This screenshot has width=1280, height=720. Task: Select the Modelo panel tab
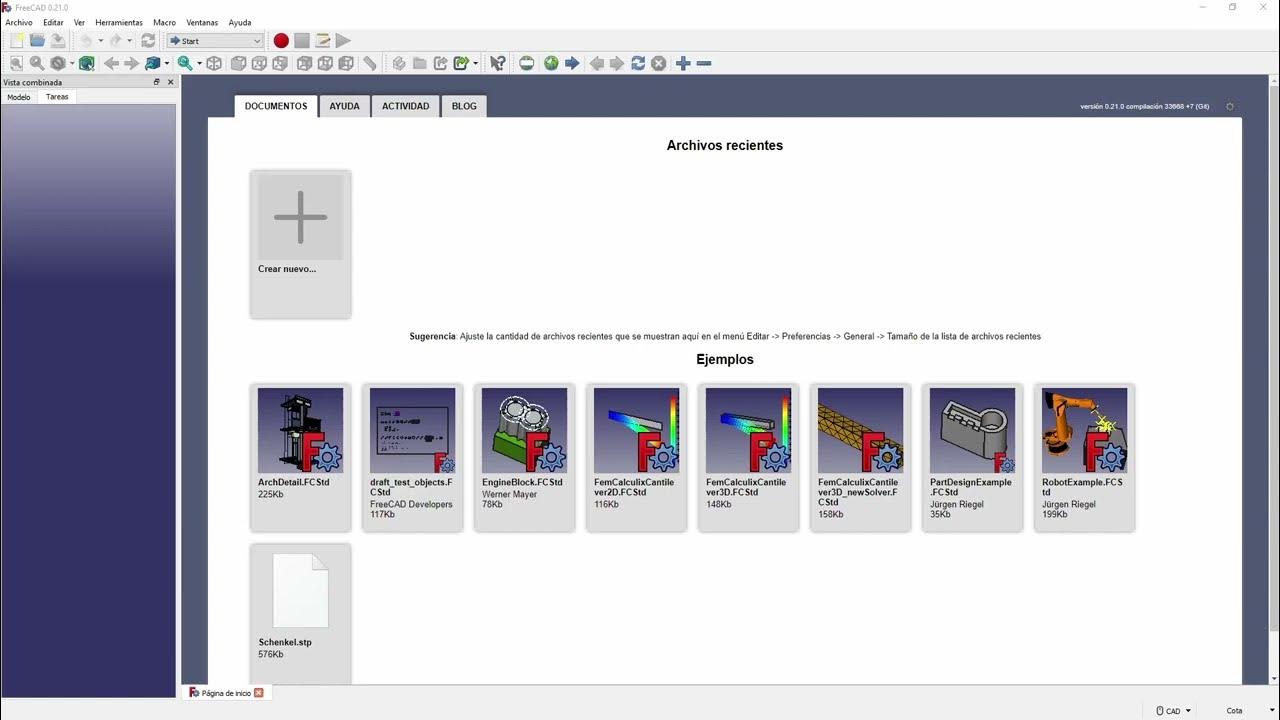[x=19, y=97]
